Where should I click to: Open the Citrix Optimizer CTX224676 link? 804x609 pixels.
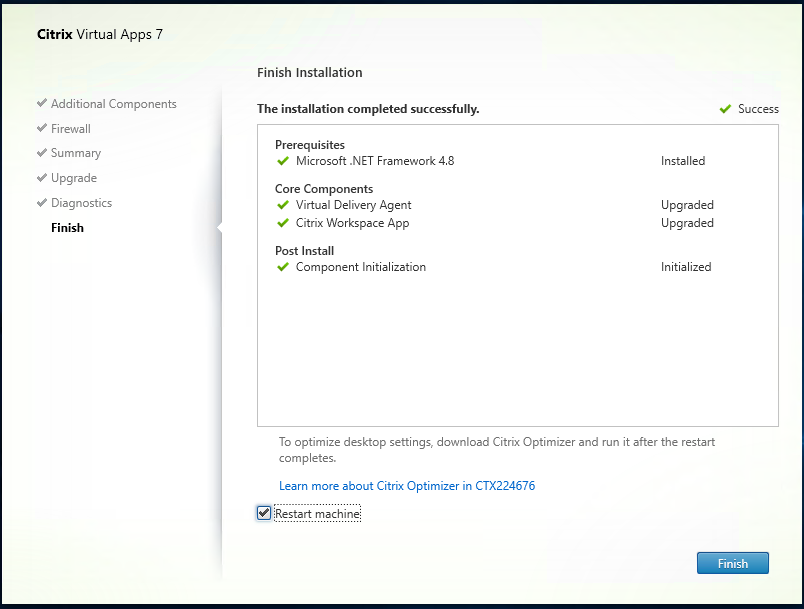[x=407, y=485]
